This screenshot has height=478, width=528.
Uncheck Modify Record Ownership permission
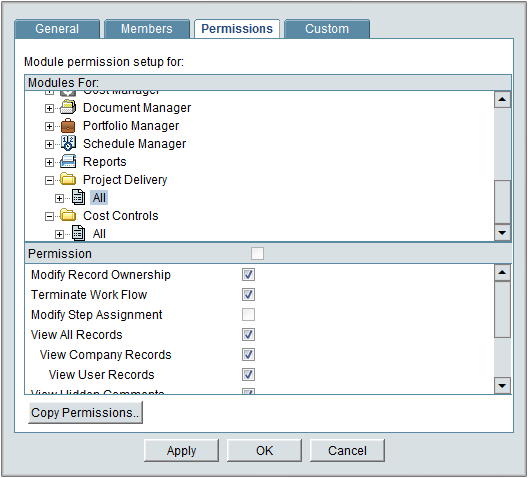click(249, 275)
